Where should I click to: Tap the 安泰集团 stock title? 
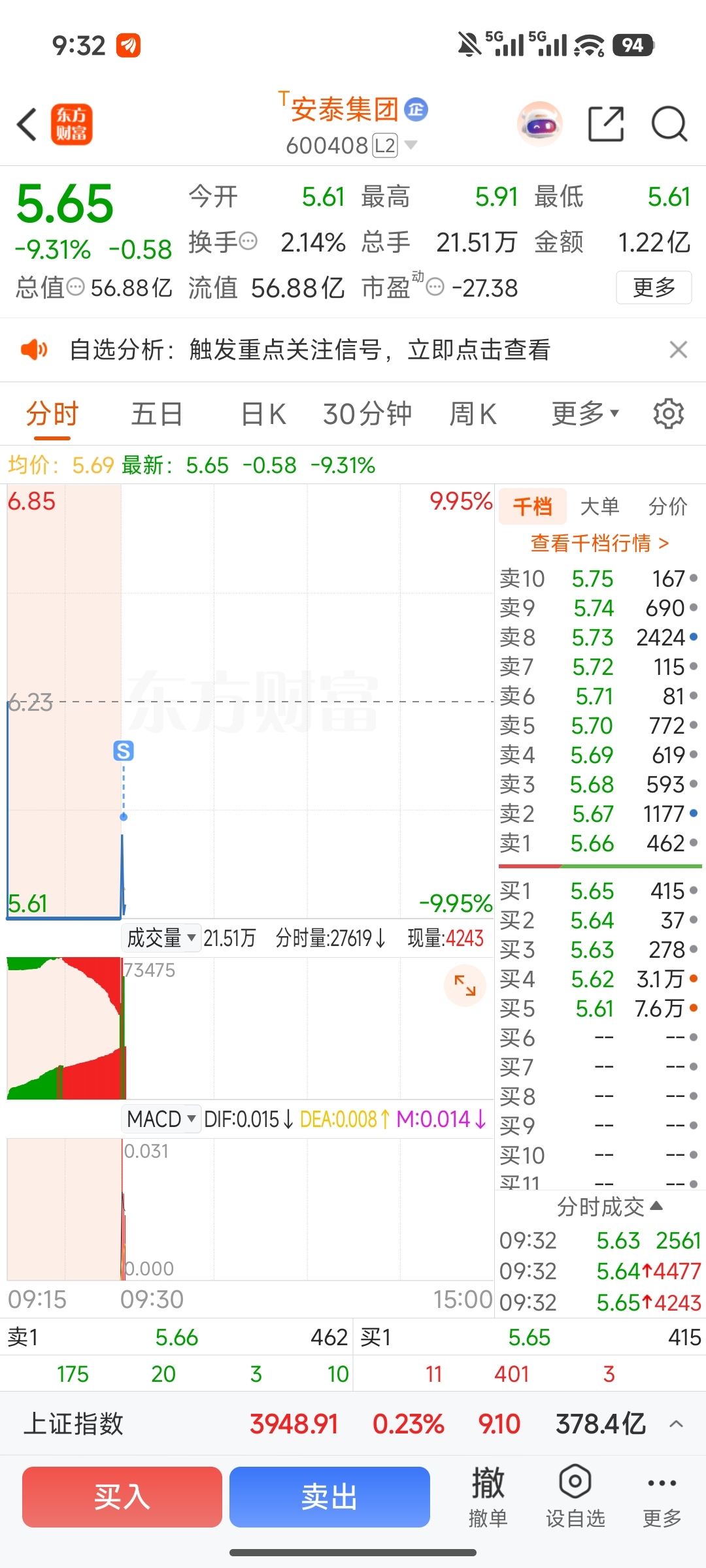[x=345, y=109]
